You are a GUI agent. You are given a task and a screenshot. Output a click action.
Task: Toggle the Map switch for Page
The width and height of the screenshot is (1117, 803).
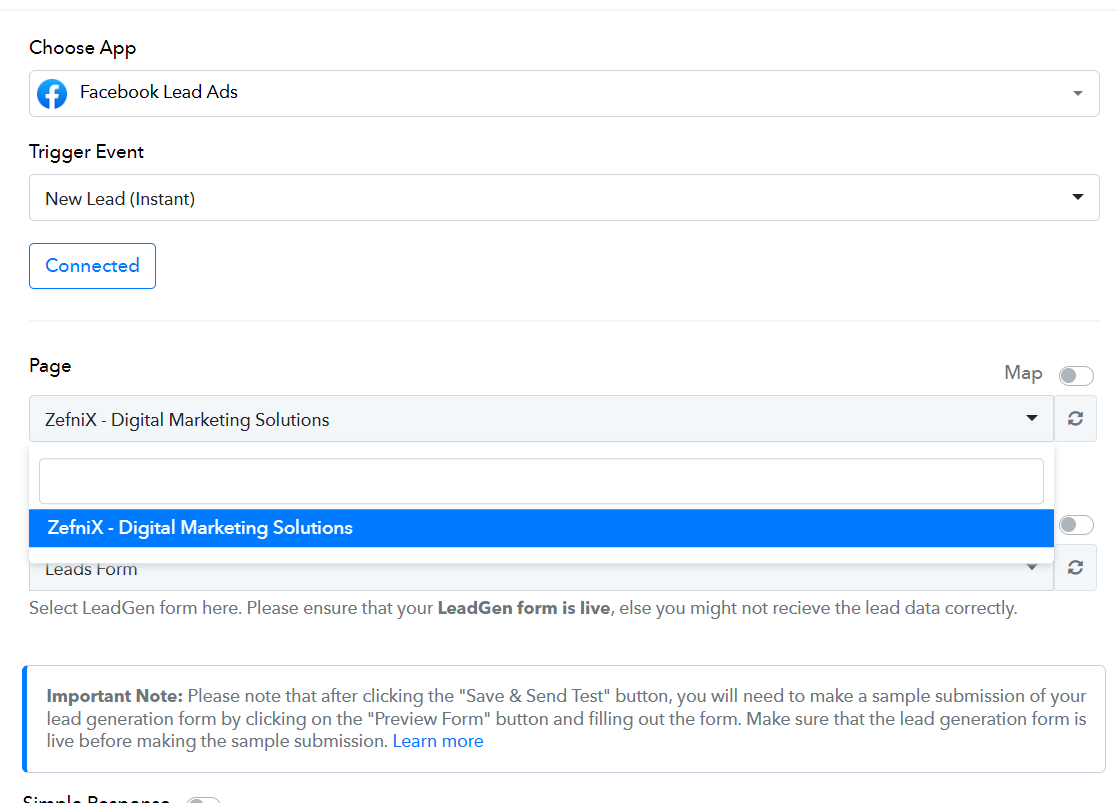click(1076, 375)
